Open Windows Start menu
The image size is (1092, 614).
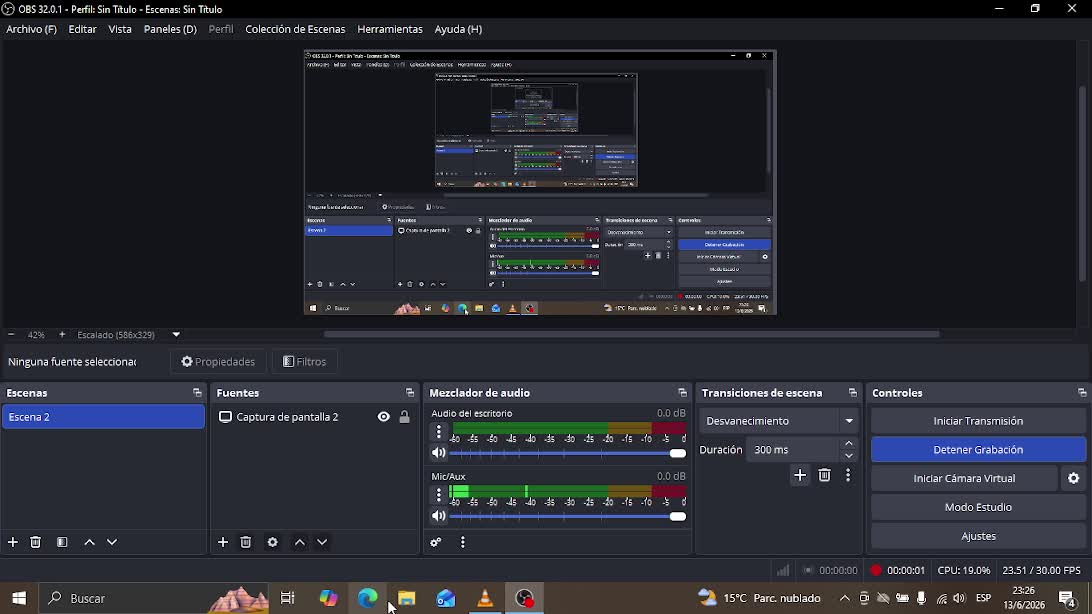click(19, 598)
